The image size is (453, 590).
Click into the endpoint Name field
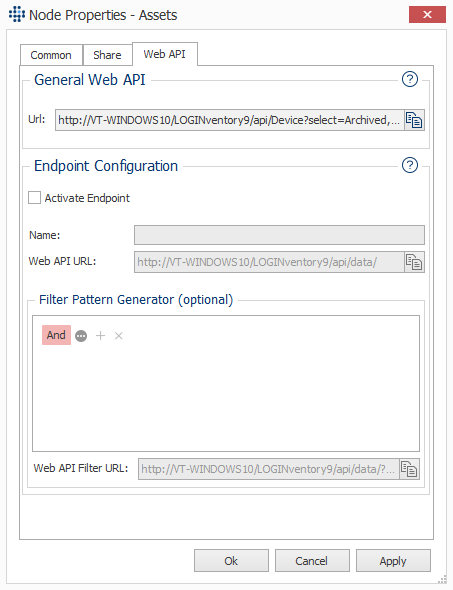tap(279, 235)
